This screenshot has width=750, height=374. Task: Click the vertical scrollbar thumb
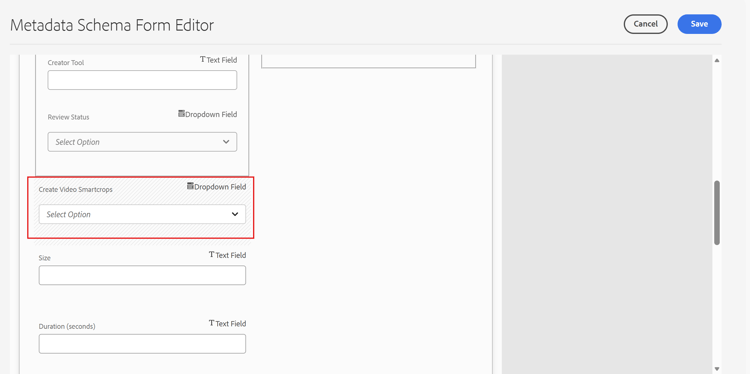[717, 213]
